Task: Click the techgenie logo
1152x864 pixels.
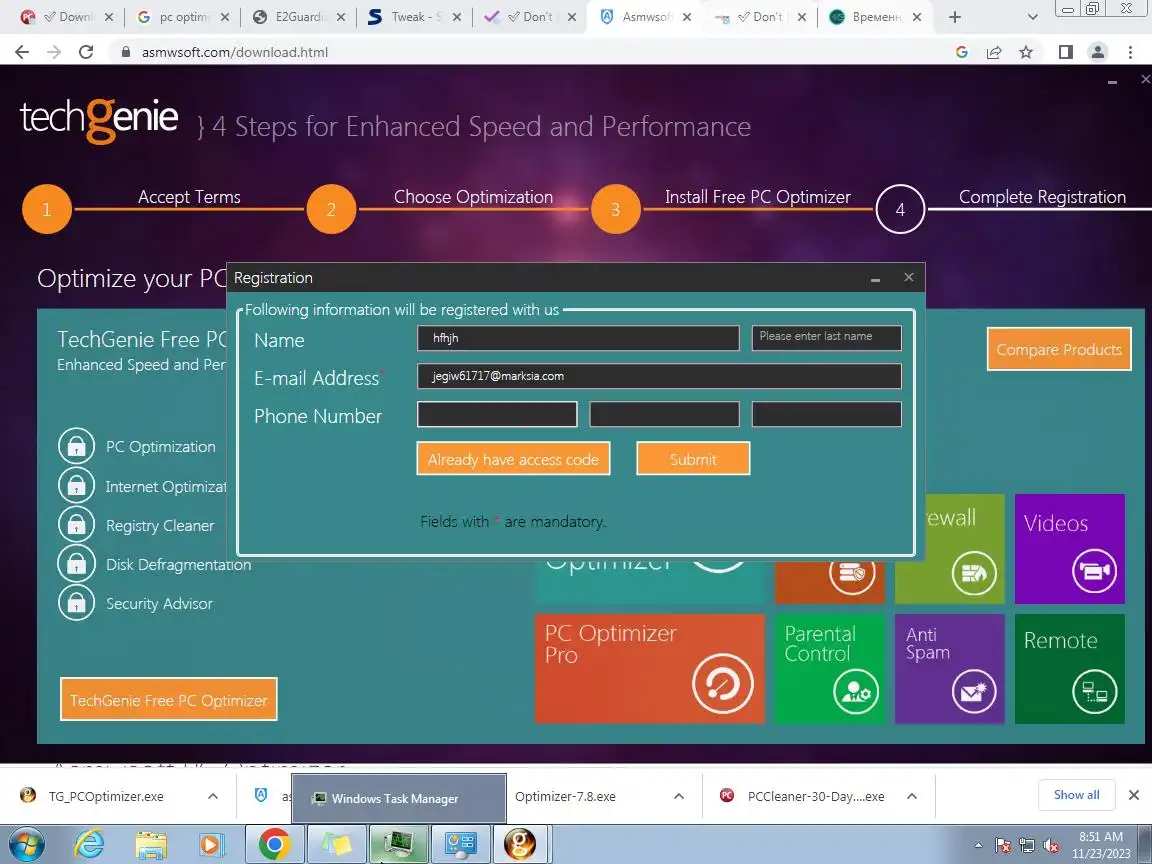Action: click(x=99, y=120)
